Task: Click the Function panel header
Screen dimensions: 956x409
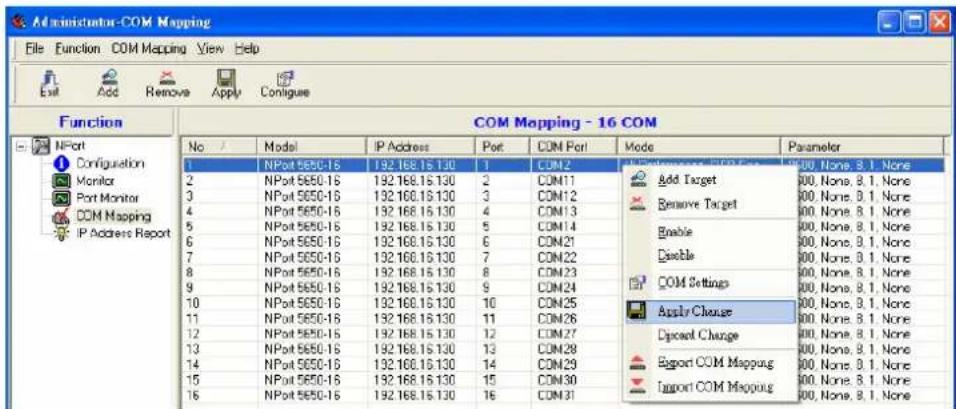Action: (x=90, y=122)
